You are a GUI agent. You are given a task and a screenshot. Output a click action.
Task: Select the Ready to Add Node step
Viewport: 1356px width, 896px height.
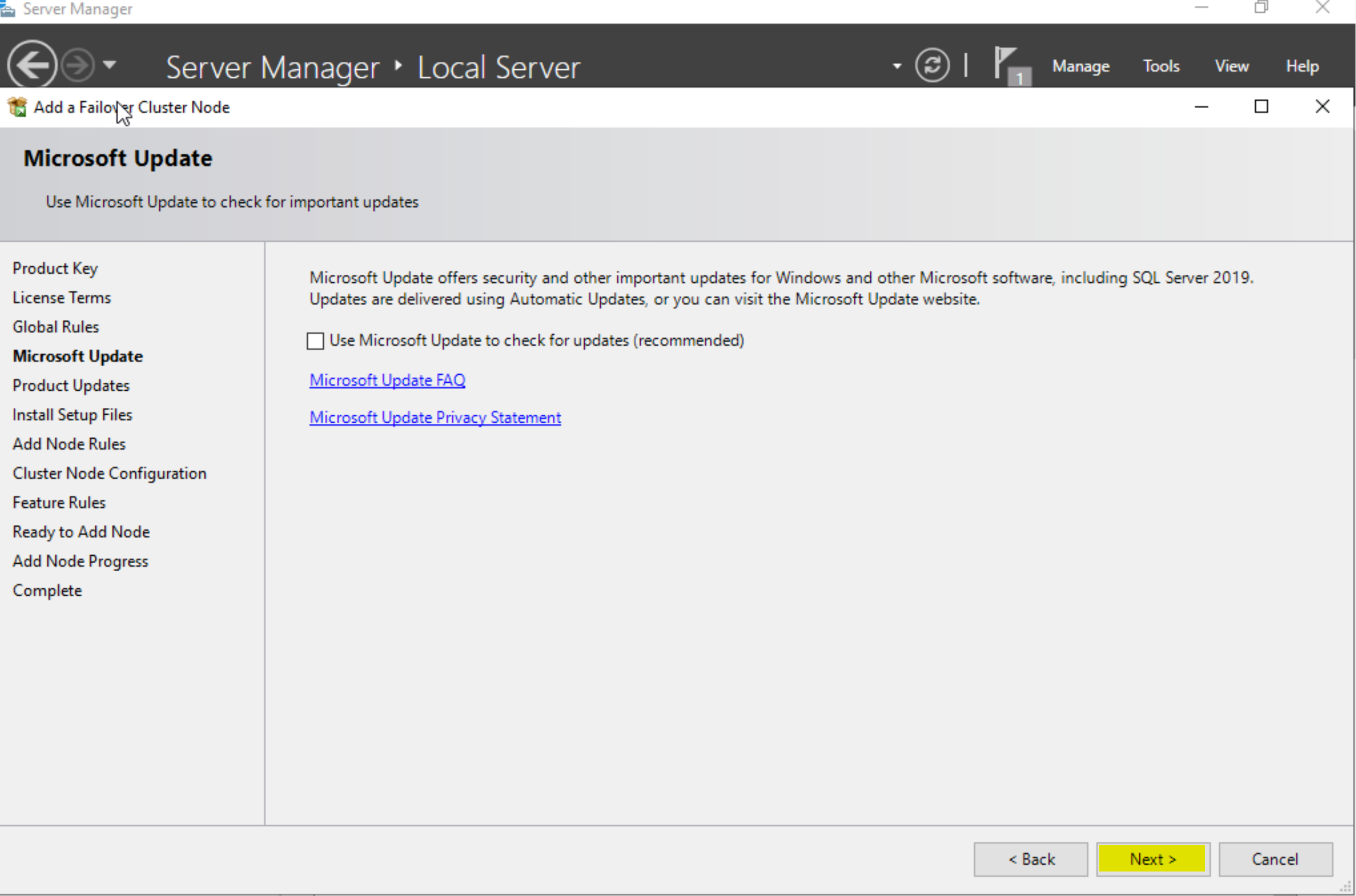(81, 532)
